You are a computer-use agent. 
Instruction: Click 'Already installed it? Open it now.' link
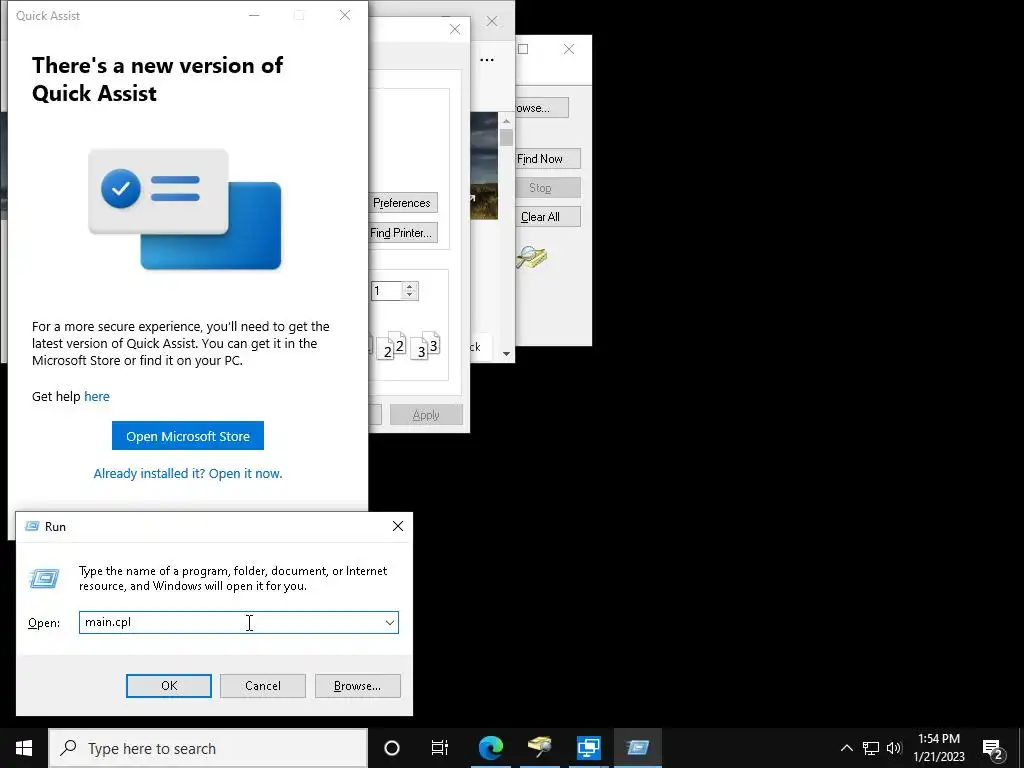[187, 473]
